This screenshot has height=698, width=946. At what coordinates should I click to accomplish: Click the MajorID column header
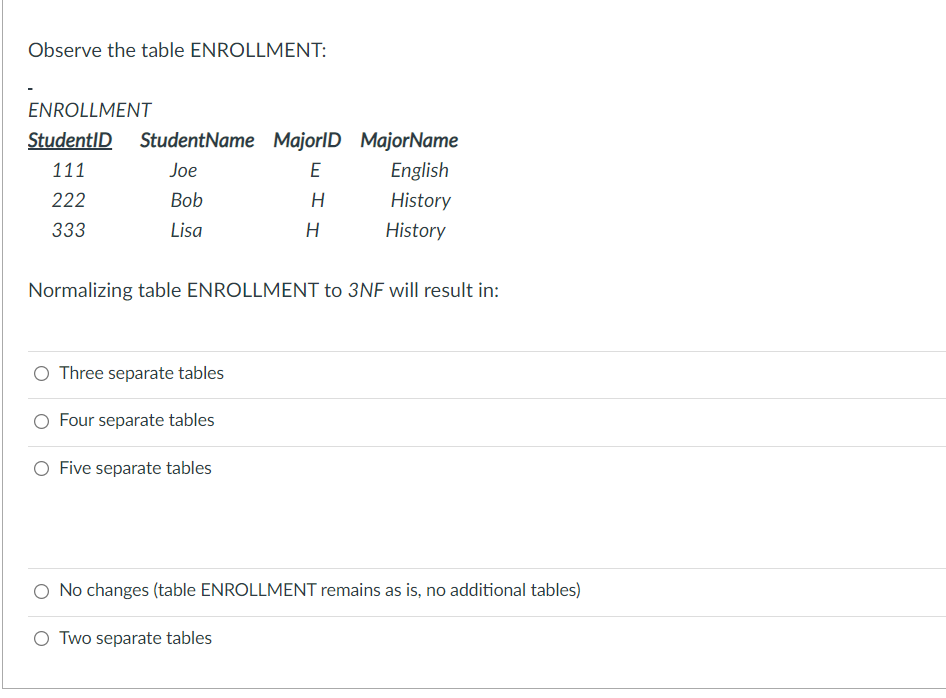307,140
